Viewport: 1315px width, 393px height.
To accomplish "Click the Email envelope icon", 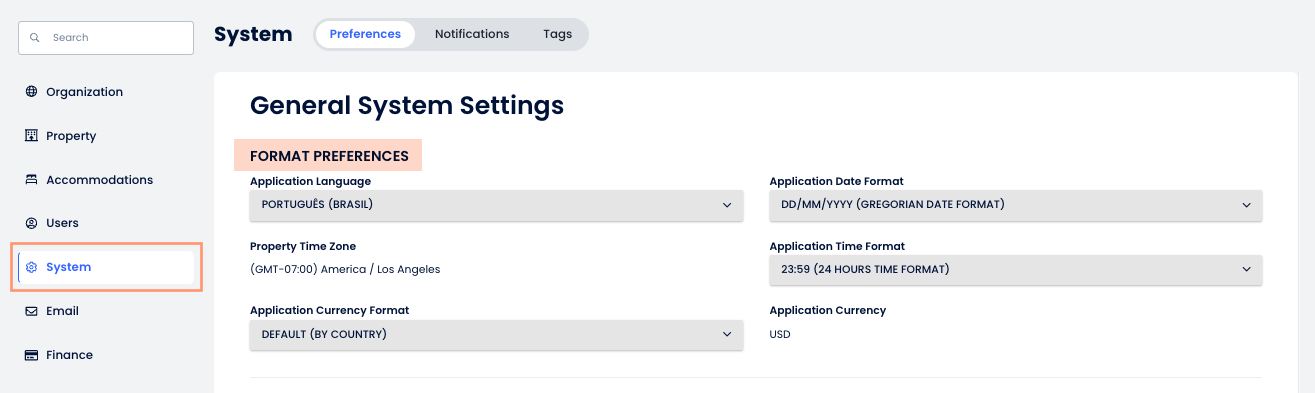I will pyautogui.click(x=31, y=311).
